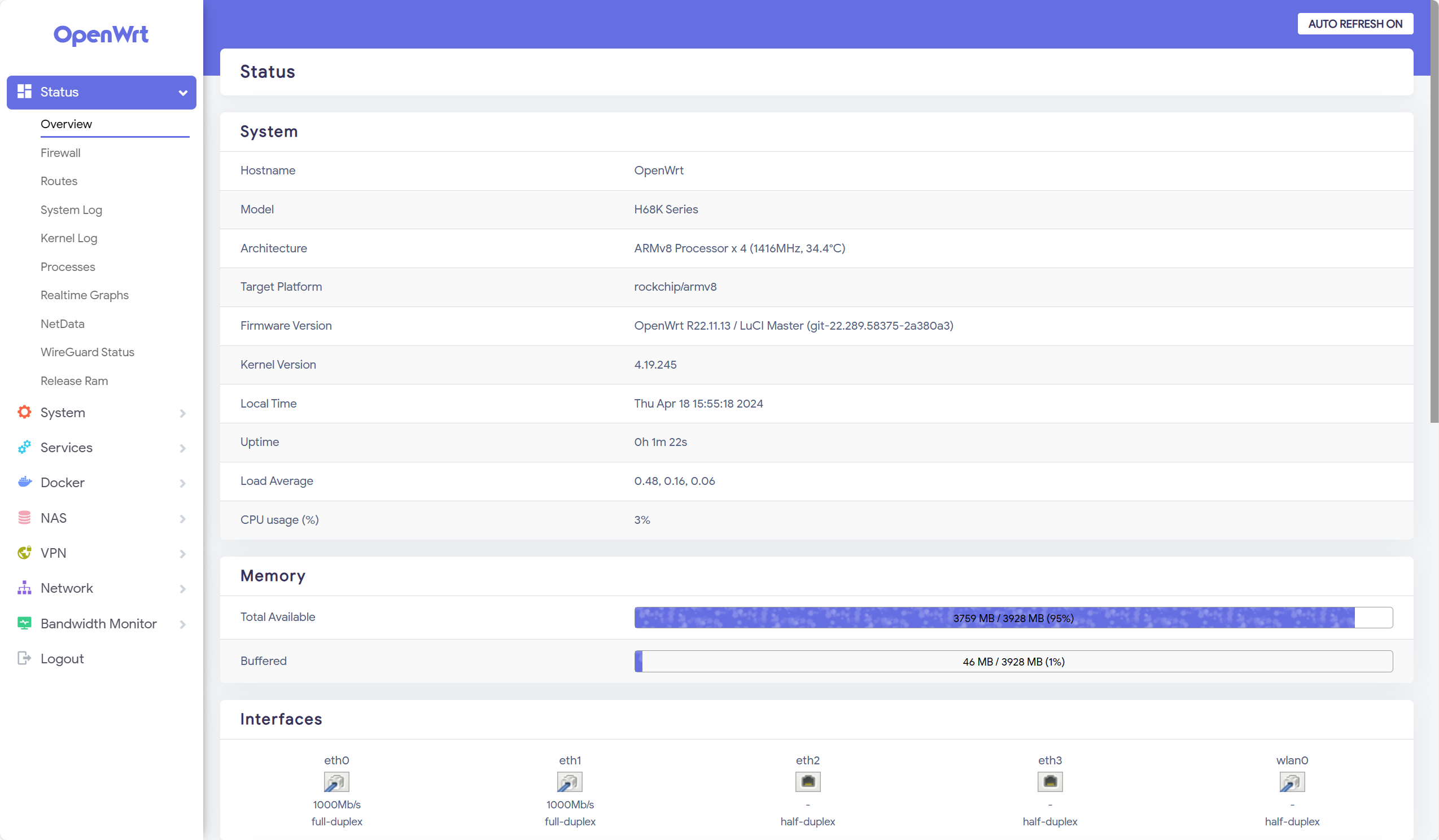The height and width of the screenshot is (840, 1439).
Task: Select Release Ram in sidebar
Action: (x=74, y=380)
